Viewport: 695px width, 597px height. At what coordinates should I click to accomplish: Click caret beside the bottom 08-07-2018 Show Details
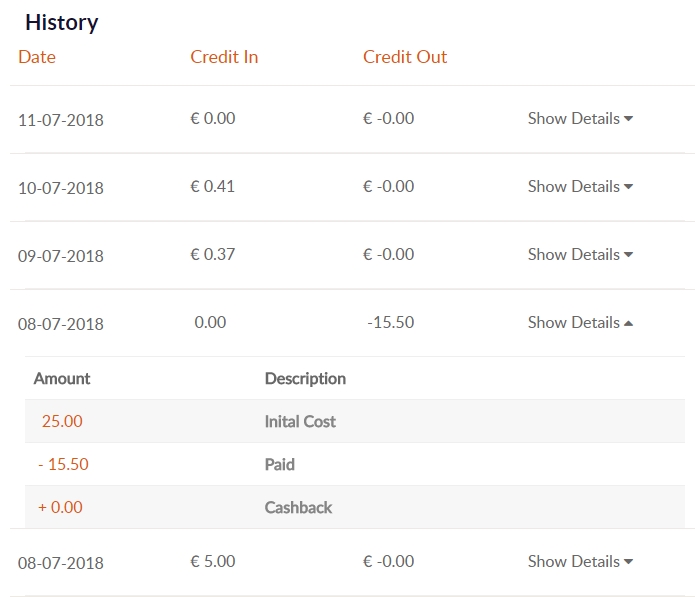tap(628, 562)
